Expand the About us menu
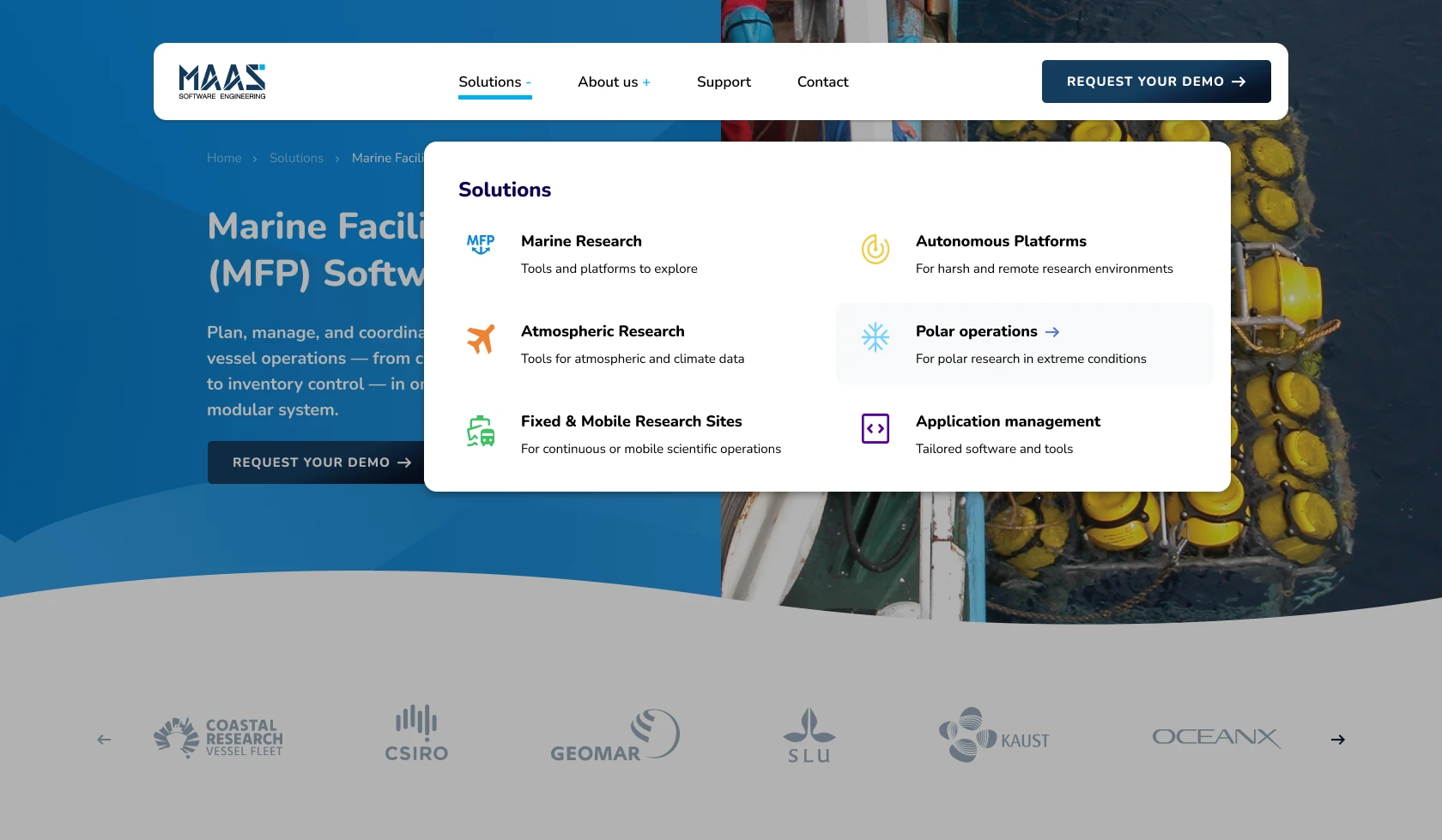Screen dimensions: 1442x840 [614, 82]
